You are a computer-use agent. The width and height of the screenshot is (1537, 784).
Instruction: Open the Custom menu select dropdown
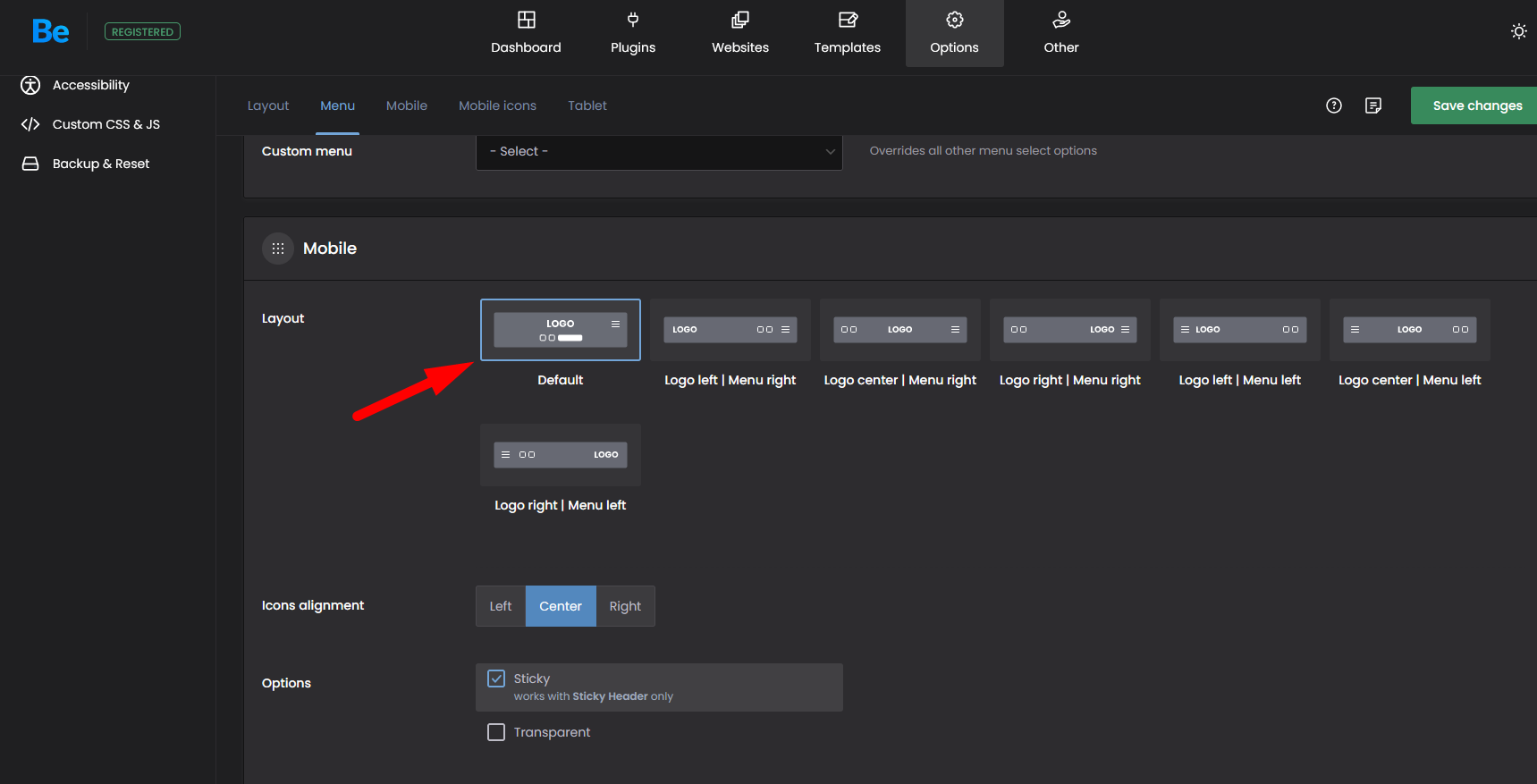tap(659, 151)
